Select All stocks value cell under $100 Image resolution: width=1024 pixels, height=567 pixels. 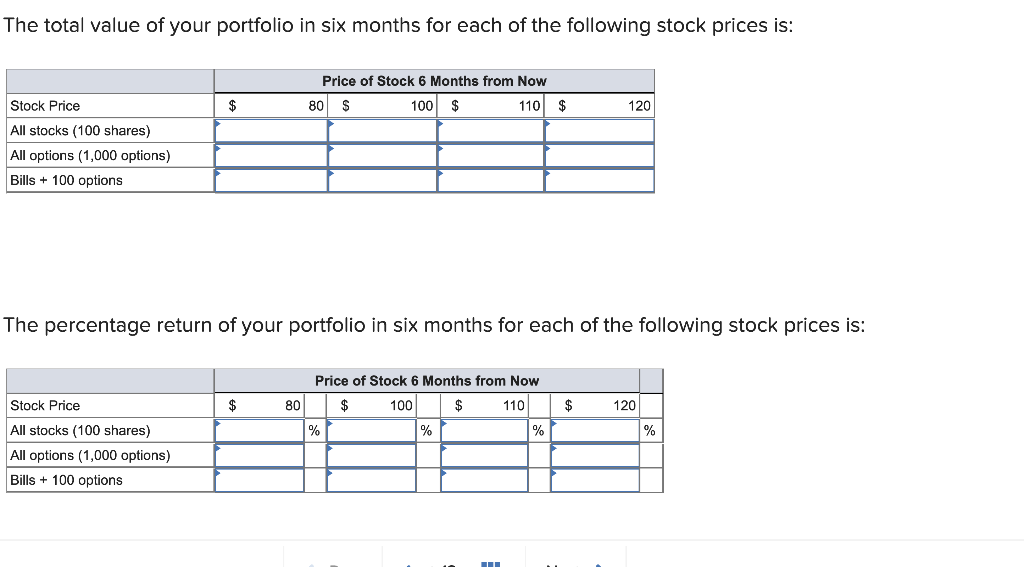point(382,131)
